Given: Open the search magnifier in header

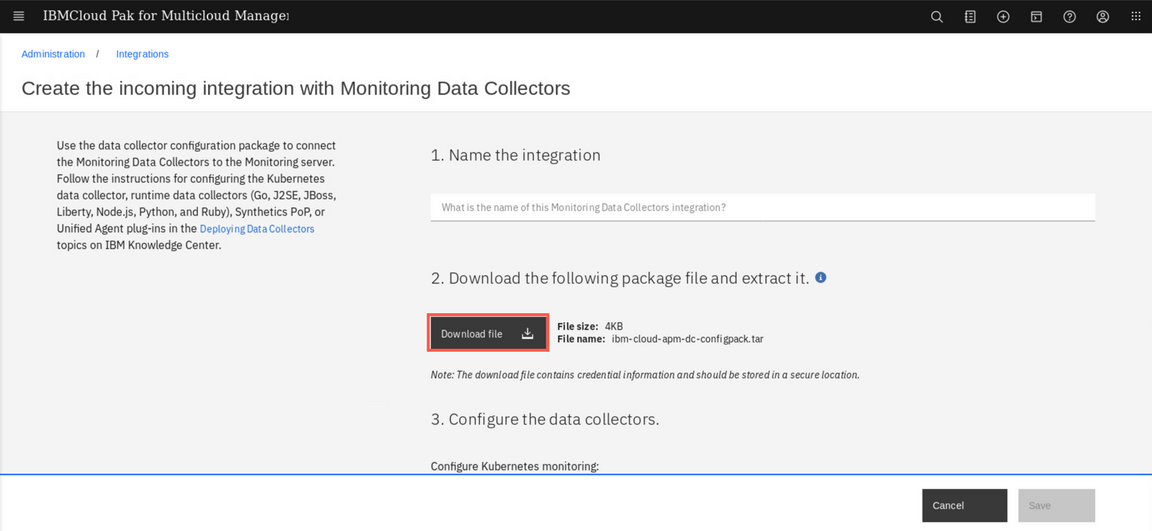Looking at the screenshot, I should point(937,17).
